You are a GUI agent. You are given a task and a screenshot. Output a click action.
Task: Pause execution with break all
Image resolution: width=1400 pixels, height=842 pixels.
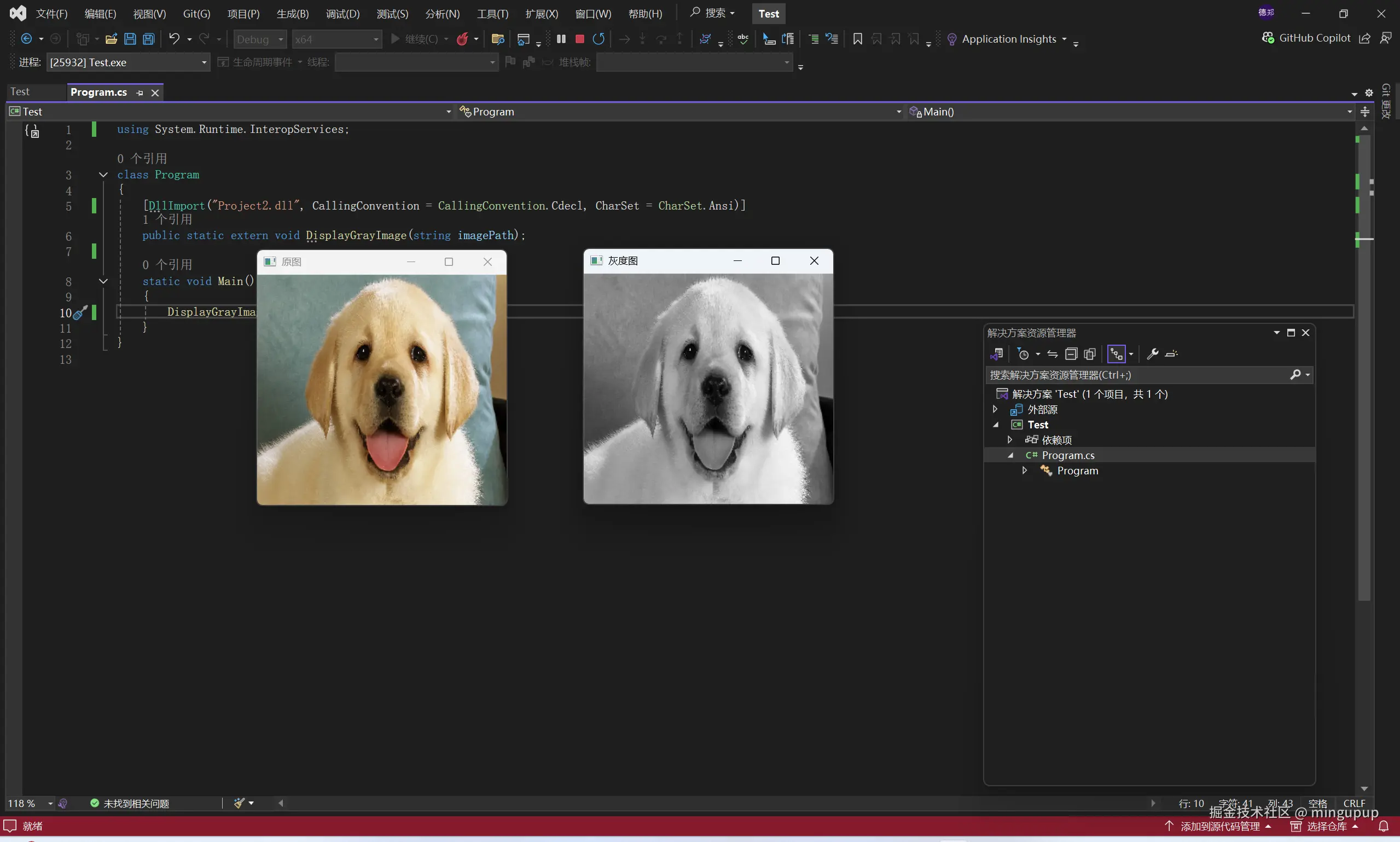tap(560, 39)
